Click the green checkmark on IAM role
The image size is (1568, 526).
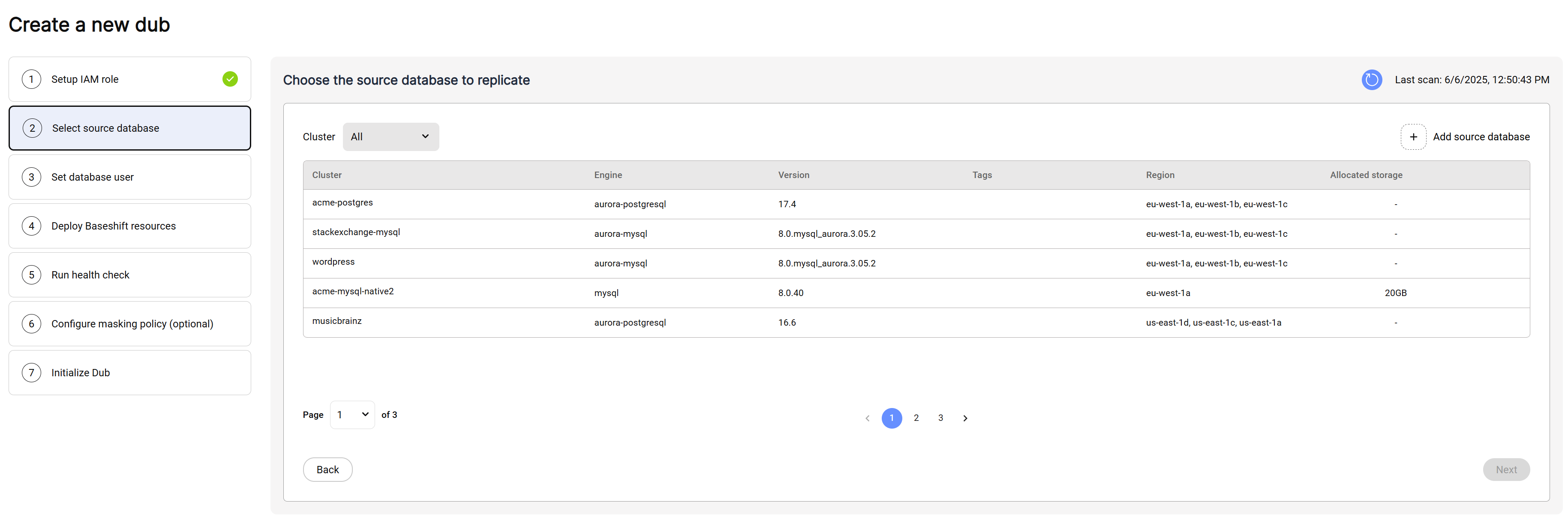coord(230,79)
